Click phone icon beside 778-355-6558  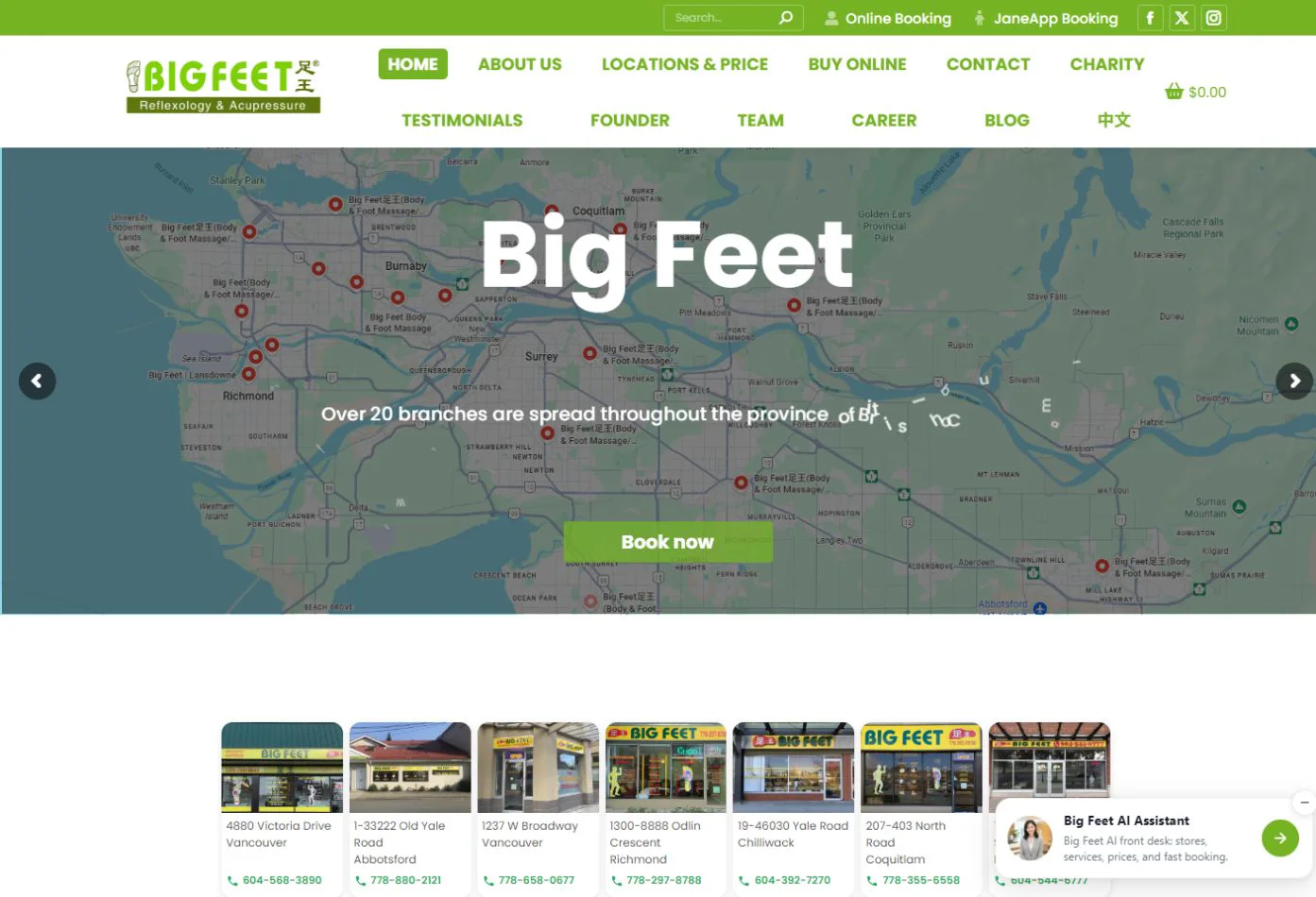coord(872,881)
